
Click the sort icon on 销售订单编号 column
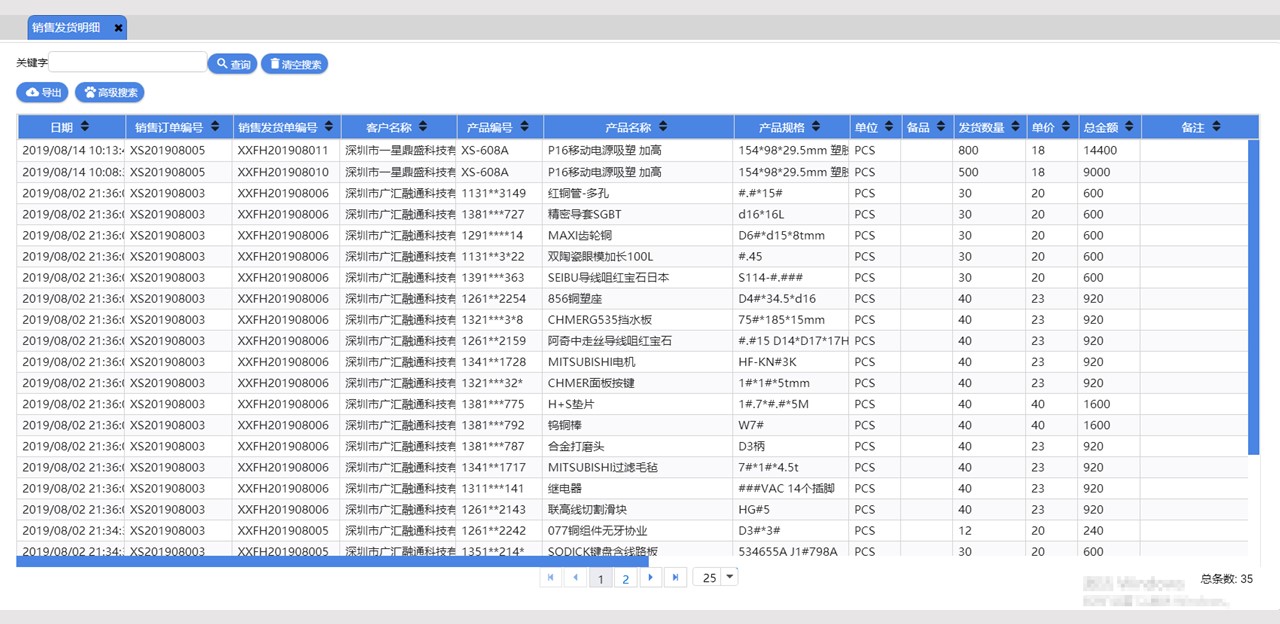point(215,127)
